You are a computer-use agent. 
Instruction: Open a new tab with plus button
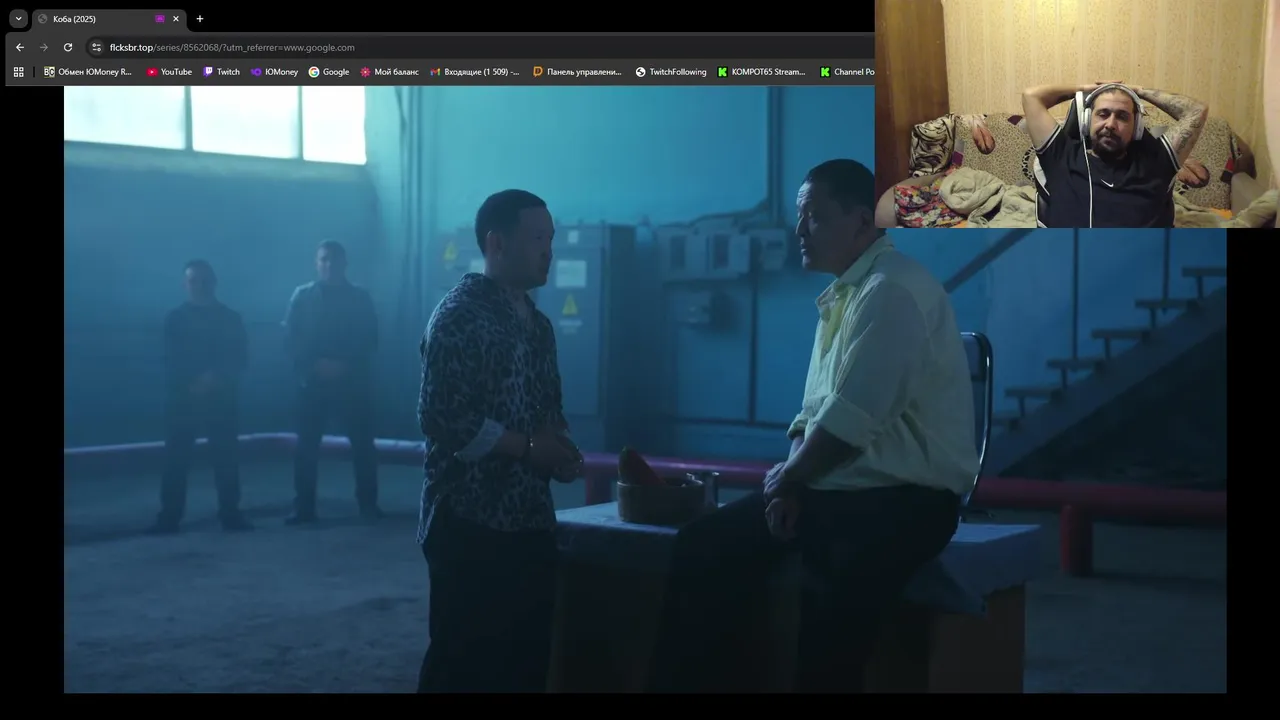(199, 18)
